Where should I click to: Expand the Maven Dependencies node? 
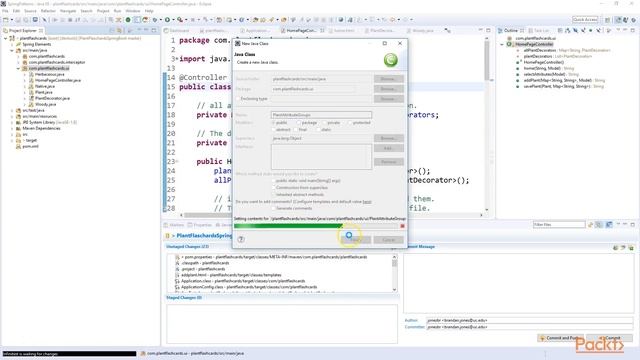click(x=12, y=128)
